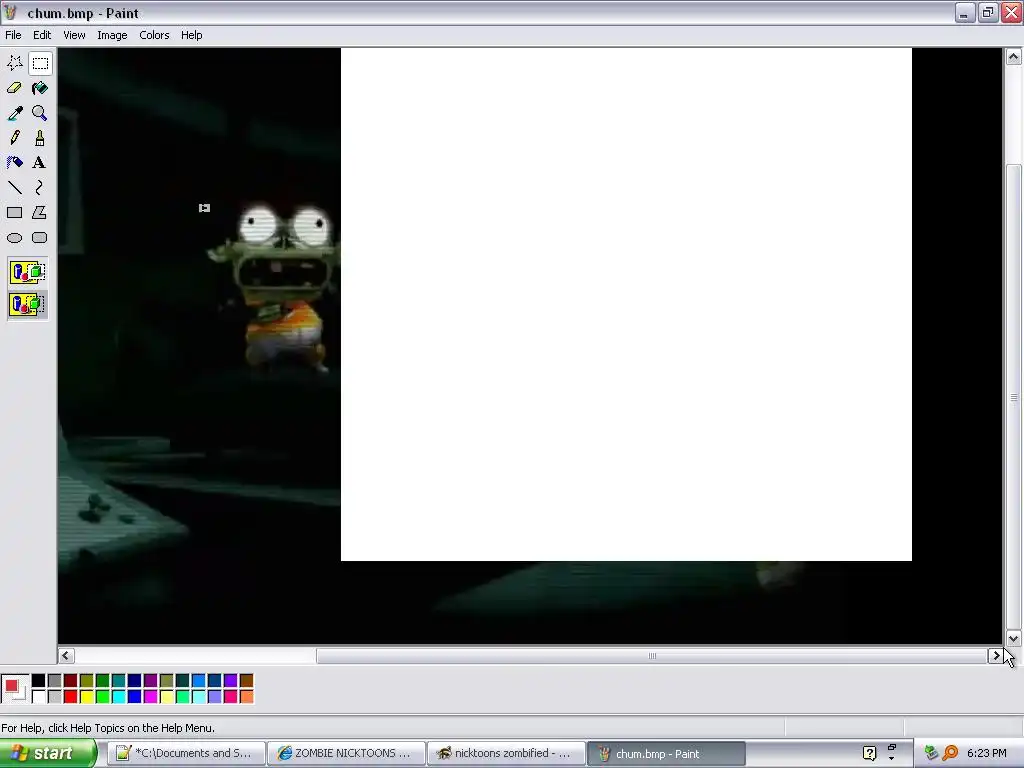Pick the Fill With Color bucket tool
1024x768 pixels.
click(40, 88)
